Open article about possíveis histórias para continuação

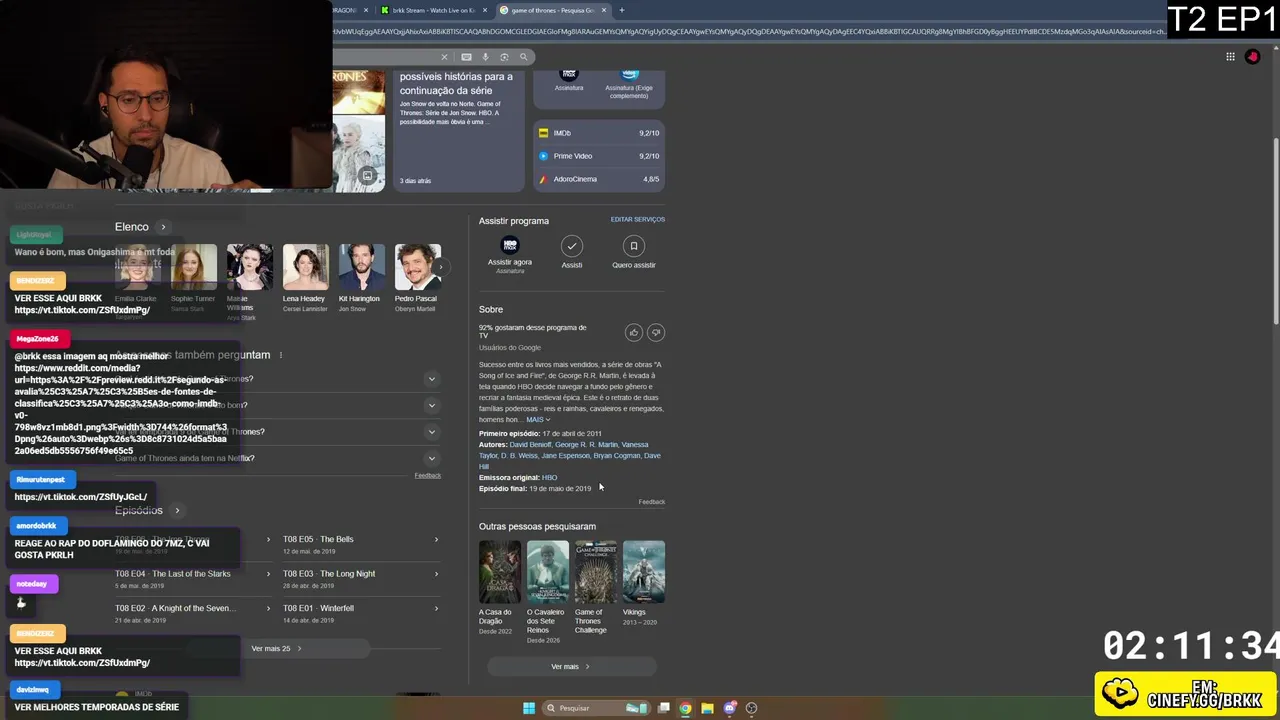tap(458, 129)
